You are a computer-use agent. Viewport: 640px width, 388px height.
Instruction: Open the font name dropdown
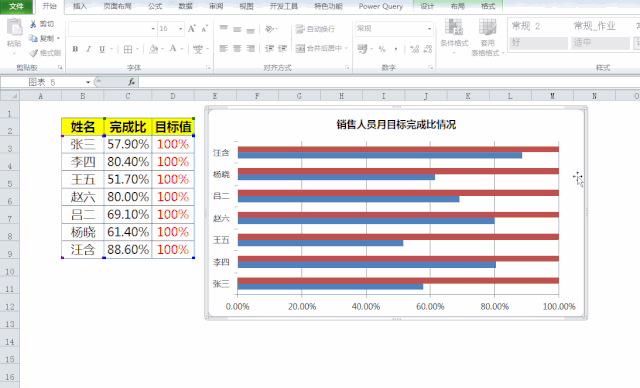coord(153,29)
